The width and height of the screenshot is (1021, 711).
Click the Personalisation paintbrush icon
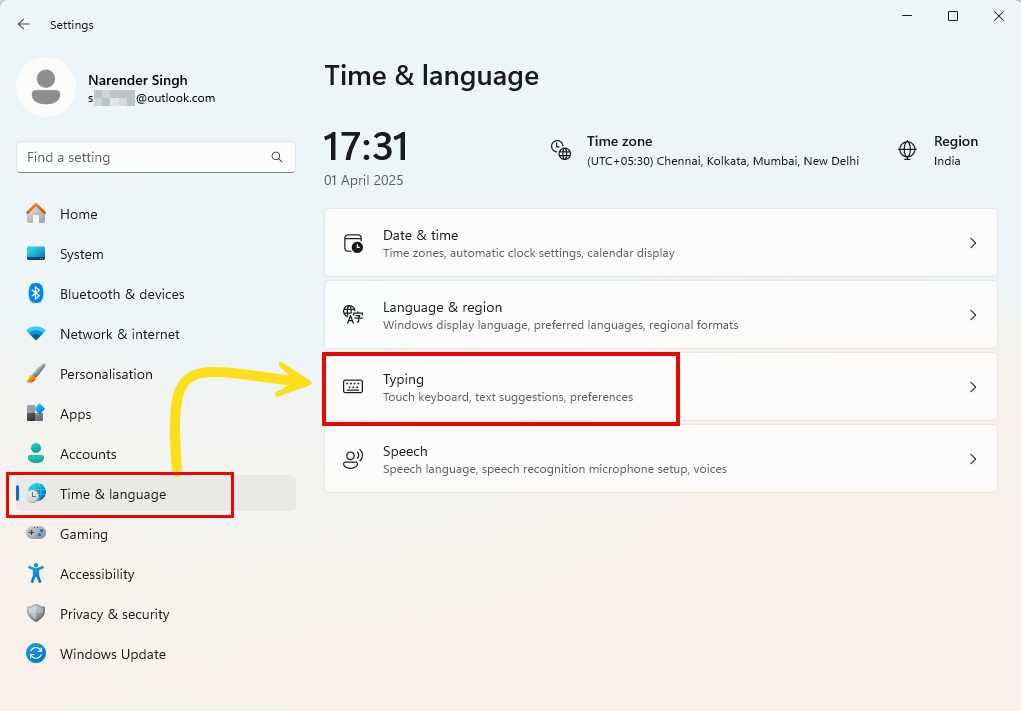click(36, 374)
